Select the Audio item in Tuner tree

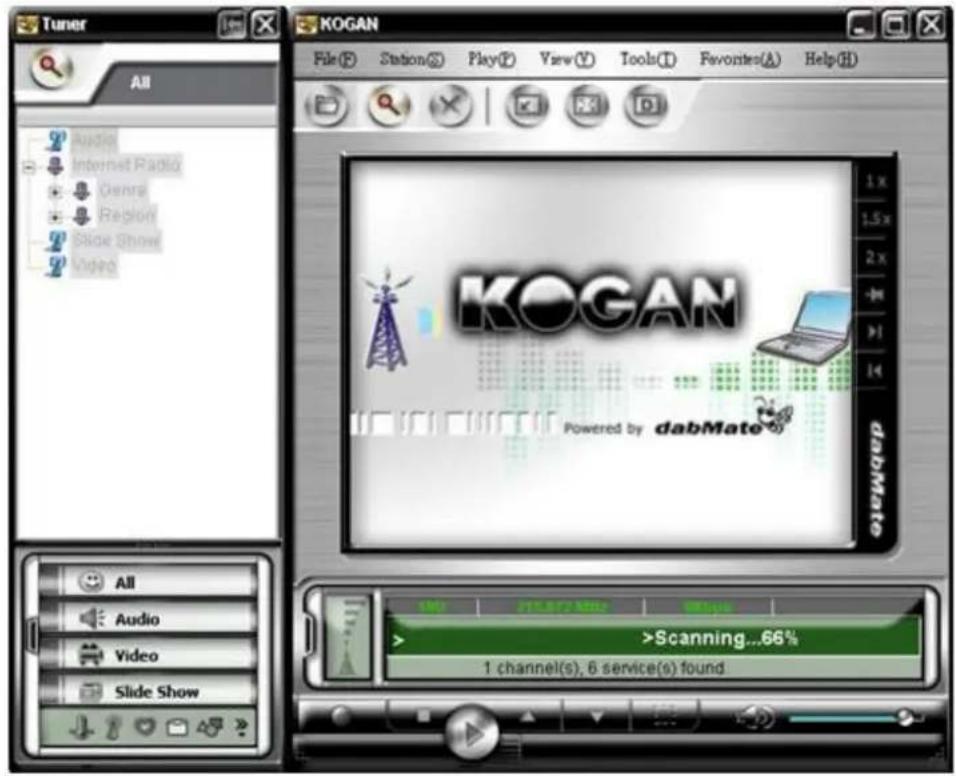(x=94, y=140)
